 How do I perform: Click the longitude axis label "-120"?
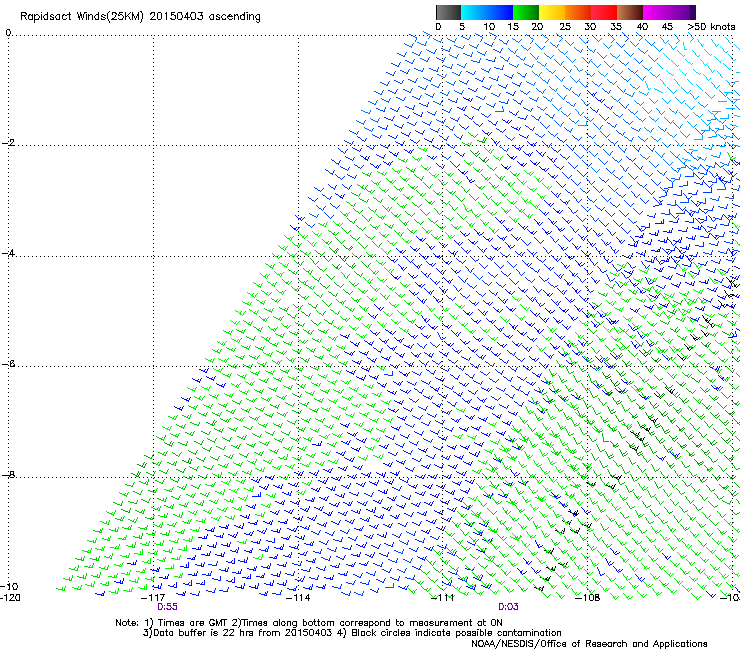coord(10,598)
